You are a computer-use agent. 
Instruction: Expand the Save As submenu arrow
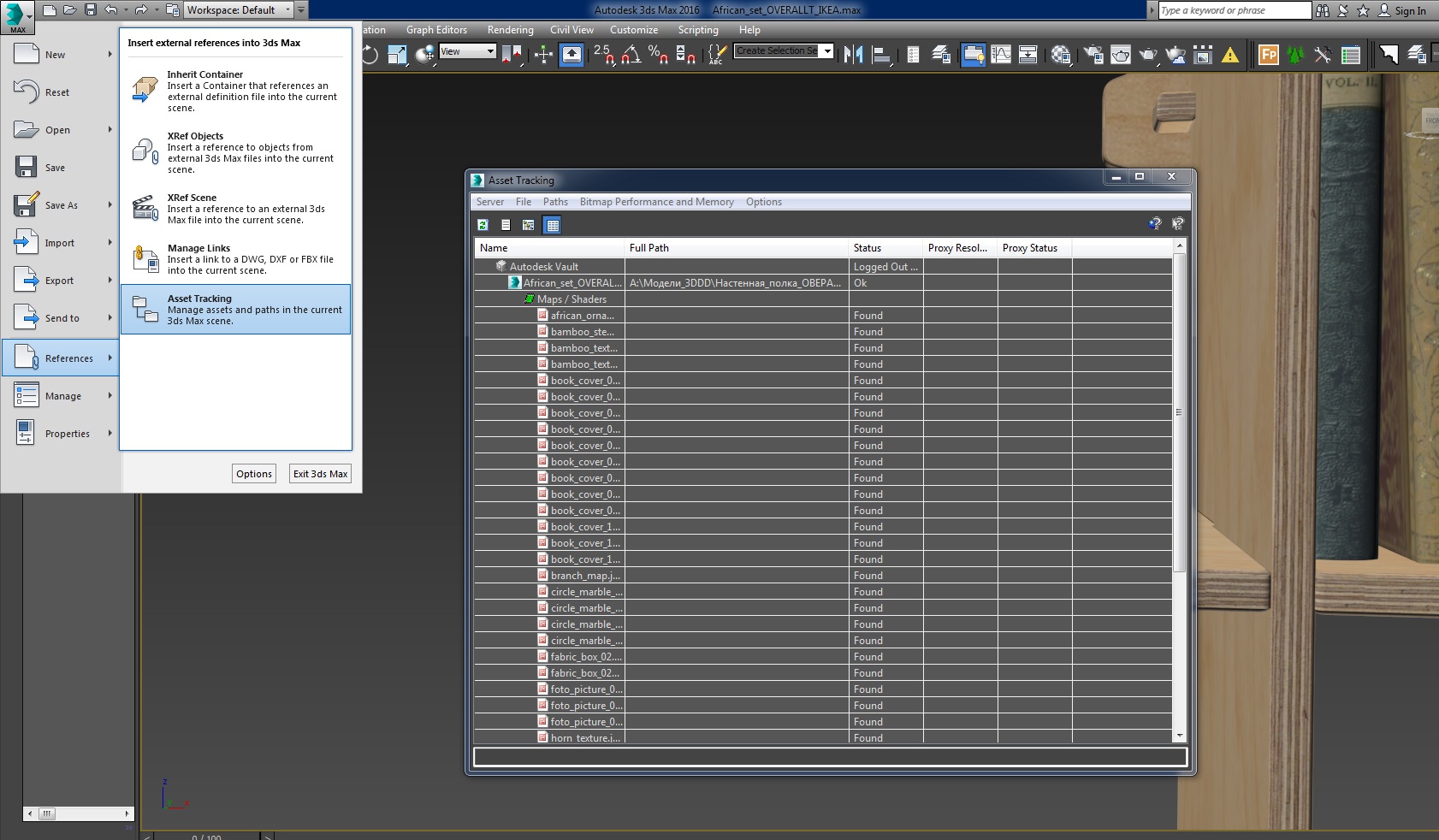[x=110, y=204]
